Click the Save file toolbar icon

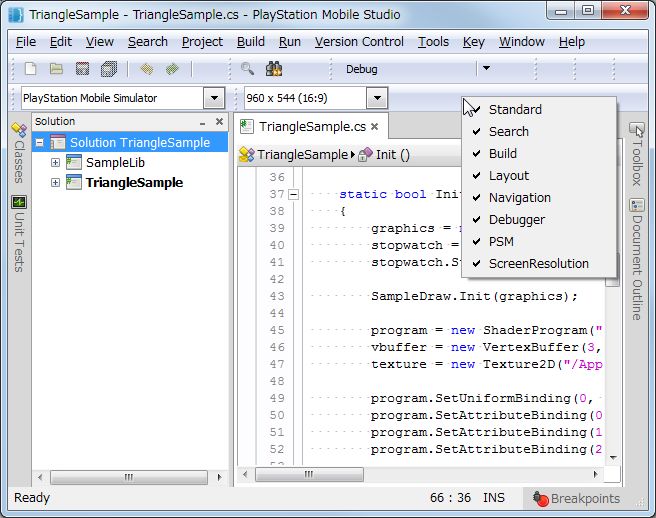pos(83,69)
